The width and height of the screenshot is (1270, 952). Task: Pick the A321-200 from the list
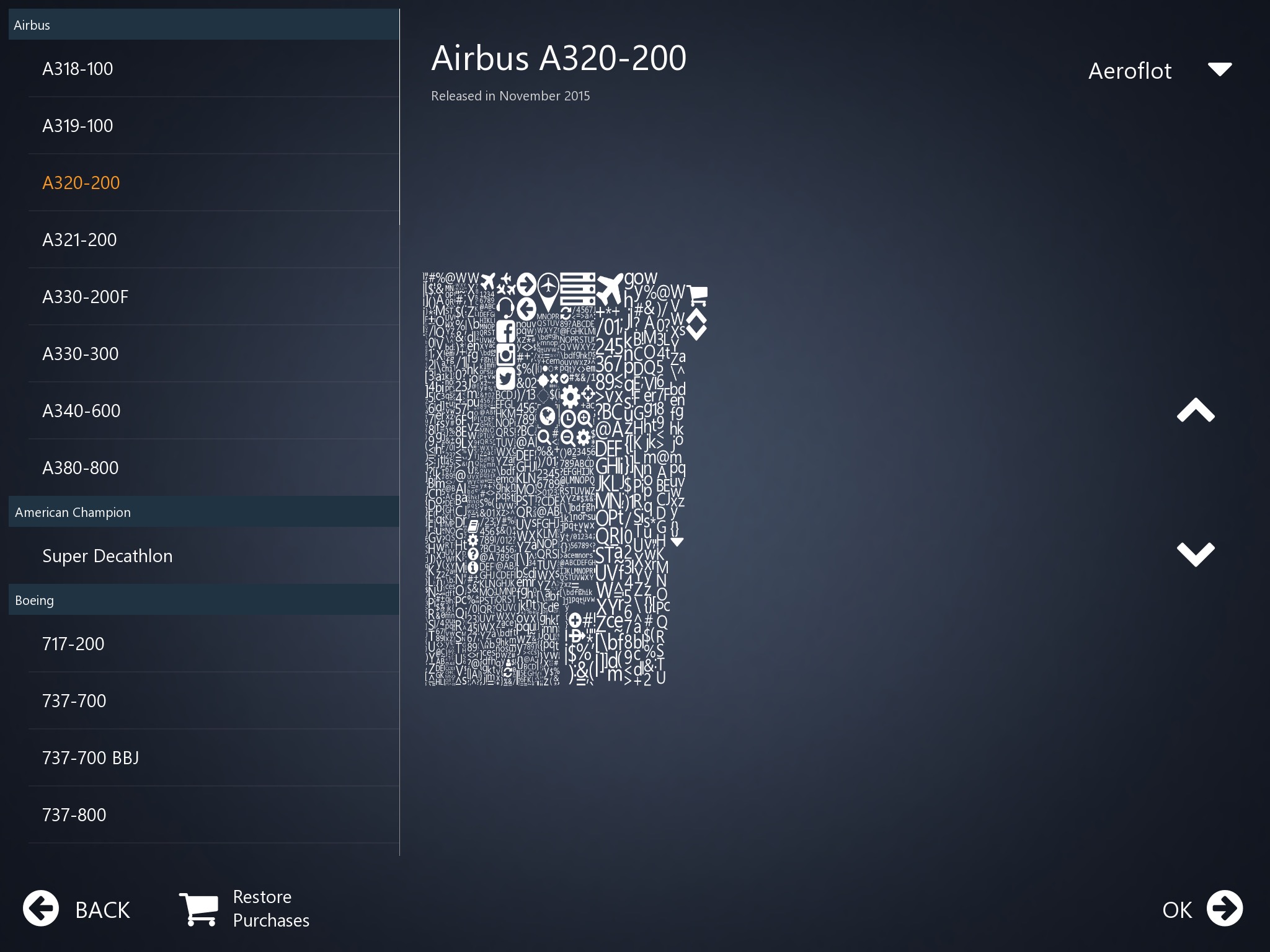(79, 240)
